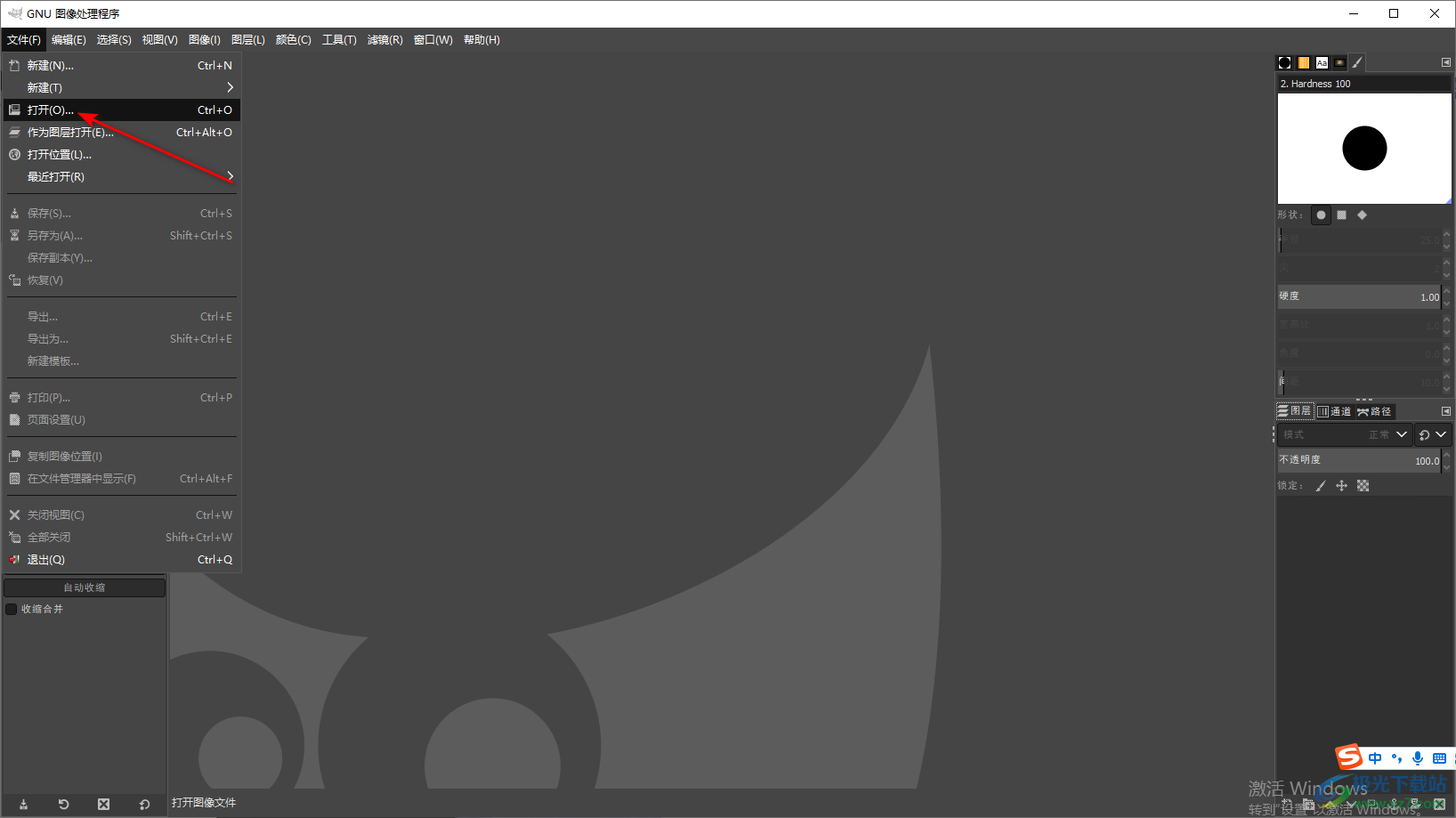Choose 新建(N)... from File menu
The image size is (1456, 818).
click(x=122, y=66)
